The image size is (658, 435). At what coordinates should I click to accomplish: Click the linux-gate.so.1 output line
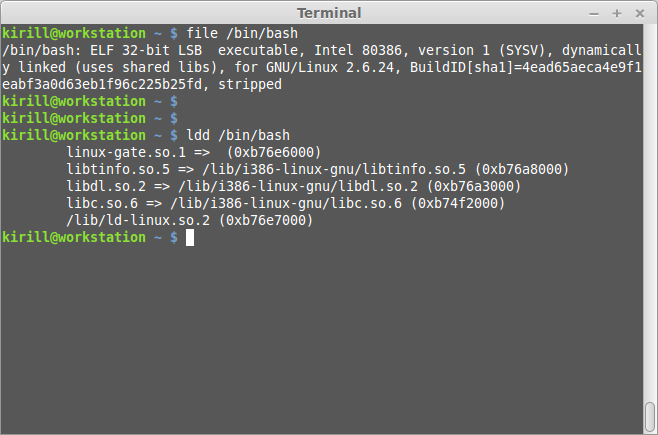pos(193,152)
